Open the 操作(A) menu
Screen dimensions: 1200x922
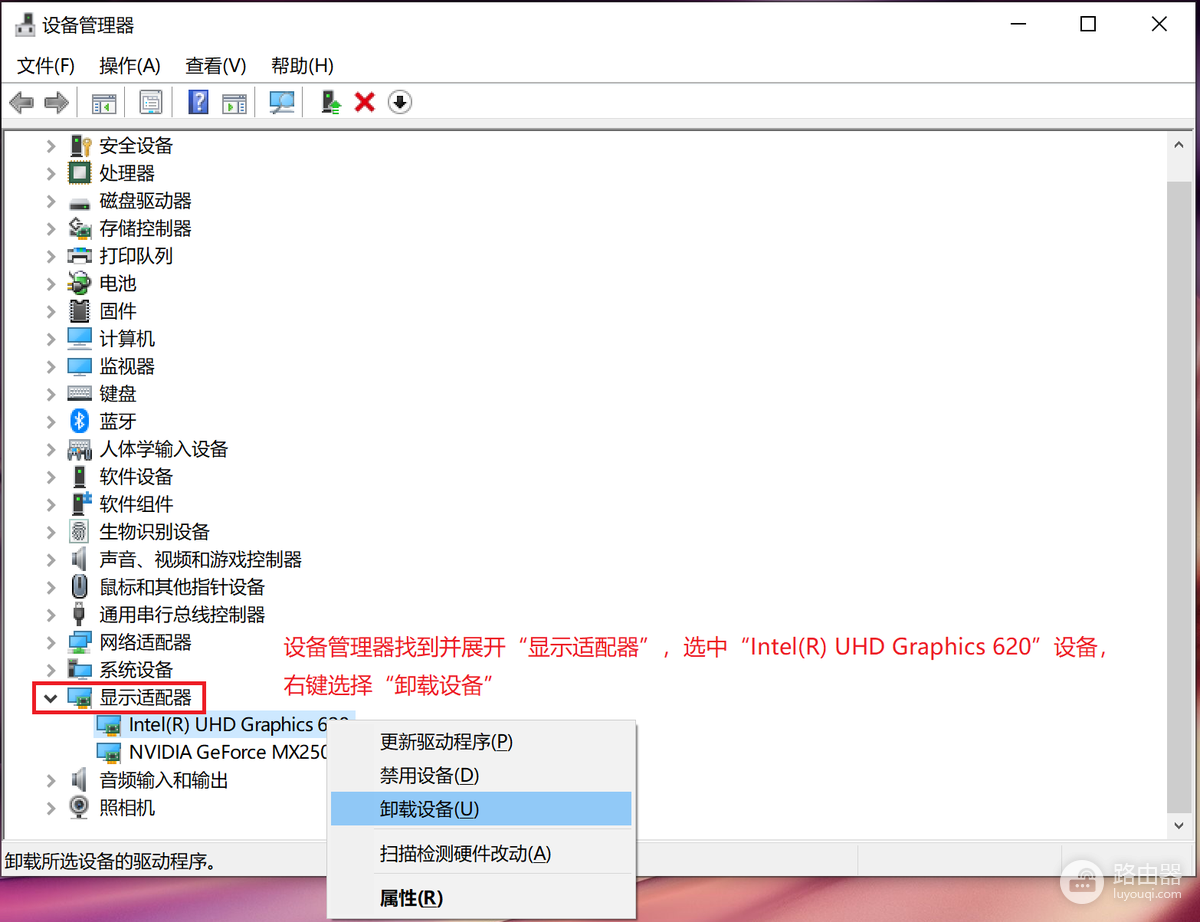[130, 66]
